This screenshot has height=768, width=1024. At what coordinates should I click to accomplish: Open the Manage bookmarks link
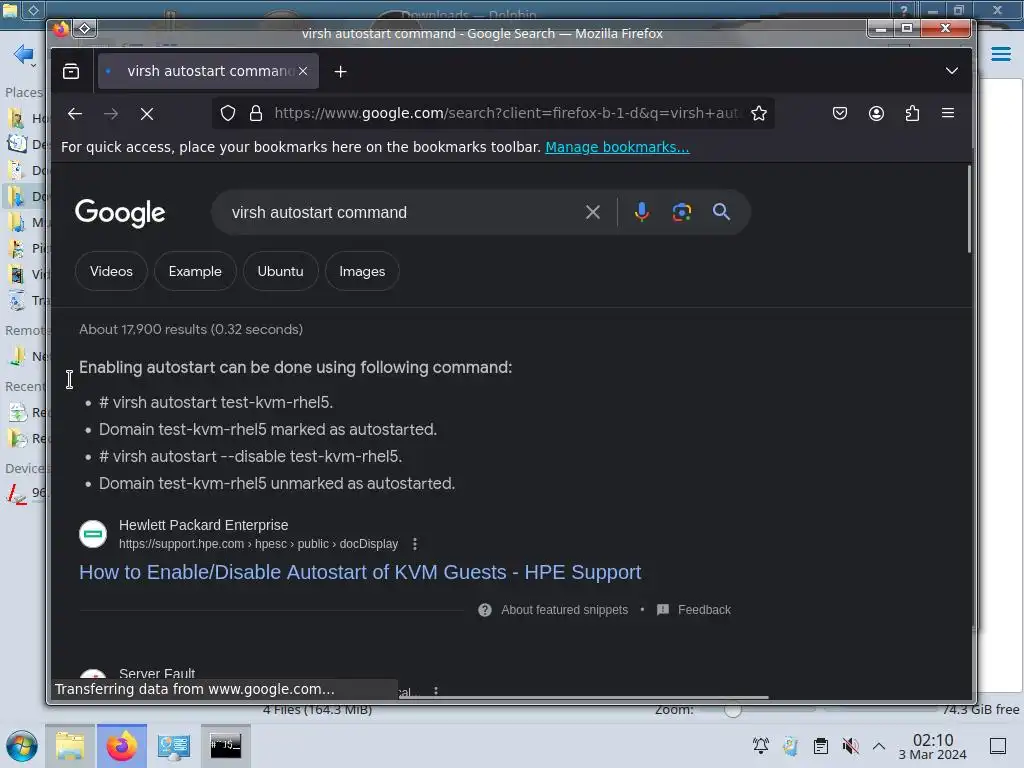[617, 147]
